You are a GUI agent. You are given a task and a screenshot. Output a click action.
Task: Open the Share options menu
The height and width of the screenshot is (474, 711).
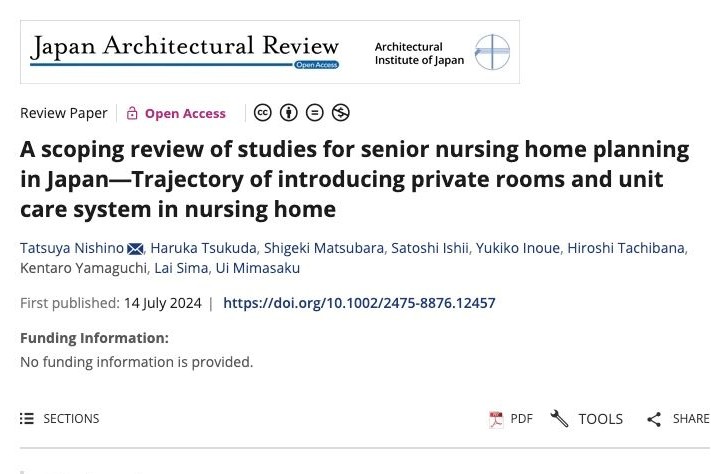[677, 419]
